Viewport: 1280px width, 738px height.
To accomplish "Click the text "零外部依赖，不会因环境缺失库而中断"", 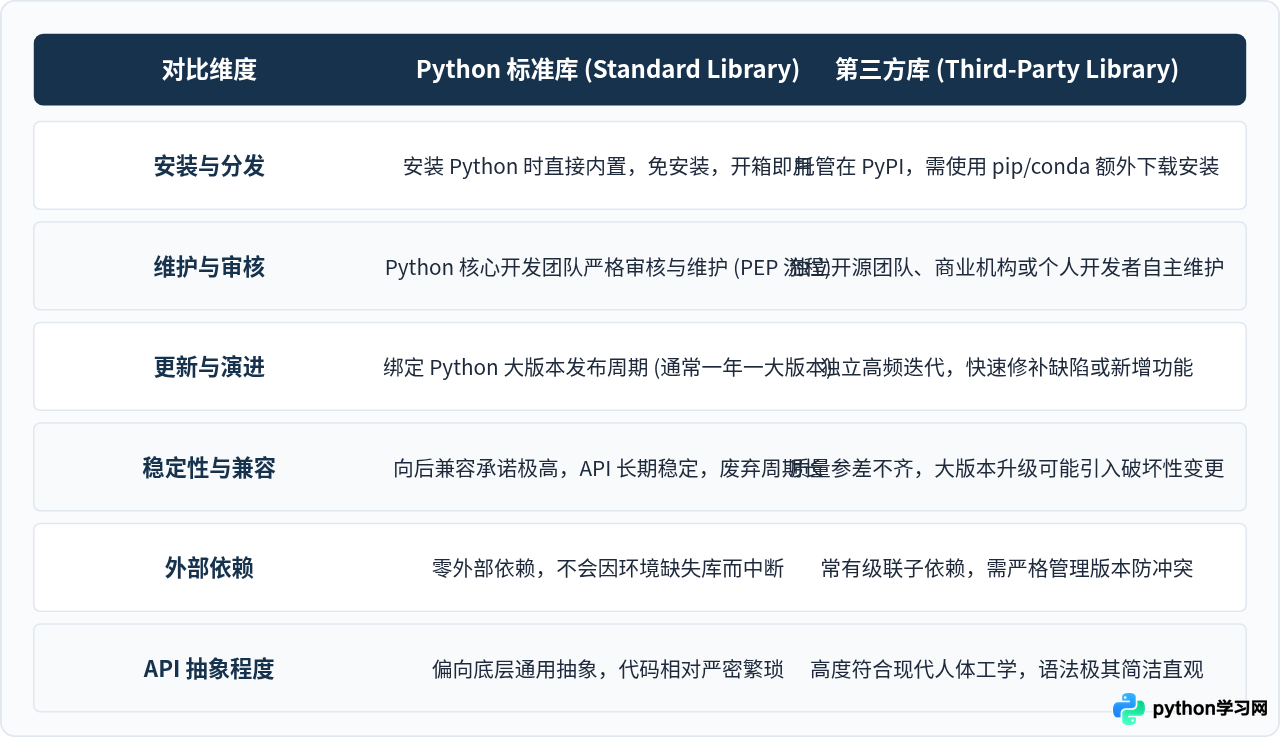I will coord(608,569).
